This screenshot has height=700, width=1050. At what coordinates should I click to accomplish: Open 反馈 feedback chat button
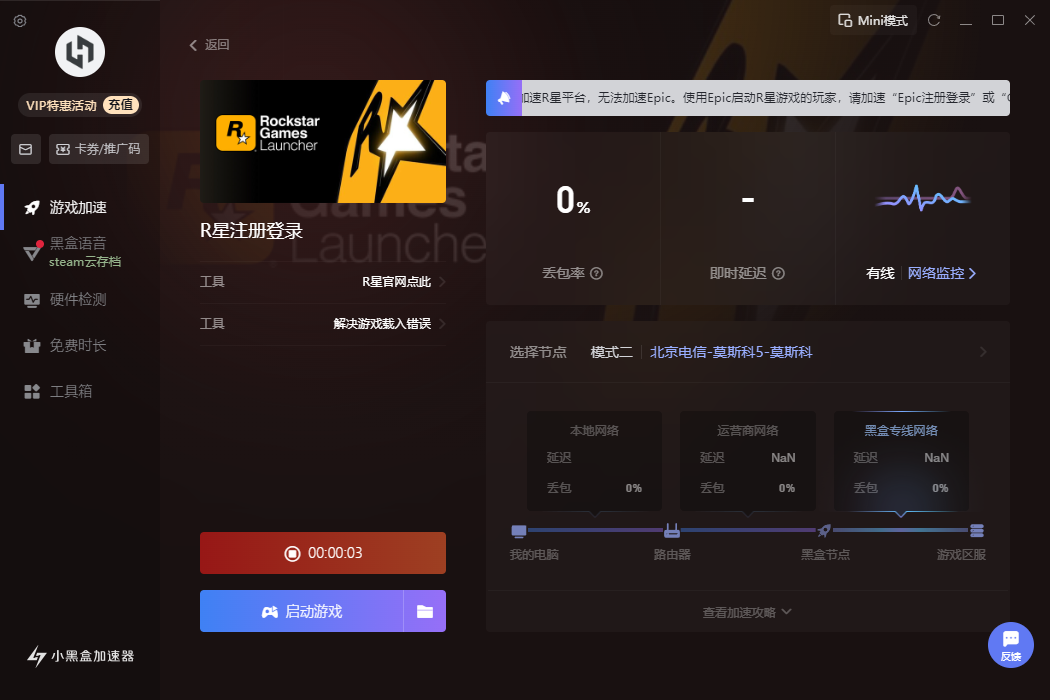(1011, 645)
